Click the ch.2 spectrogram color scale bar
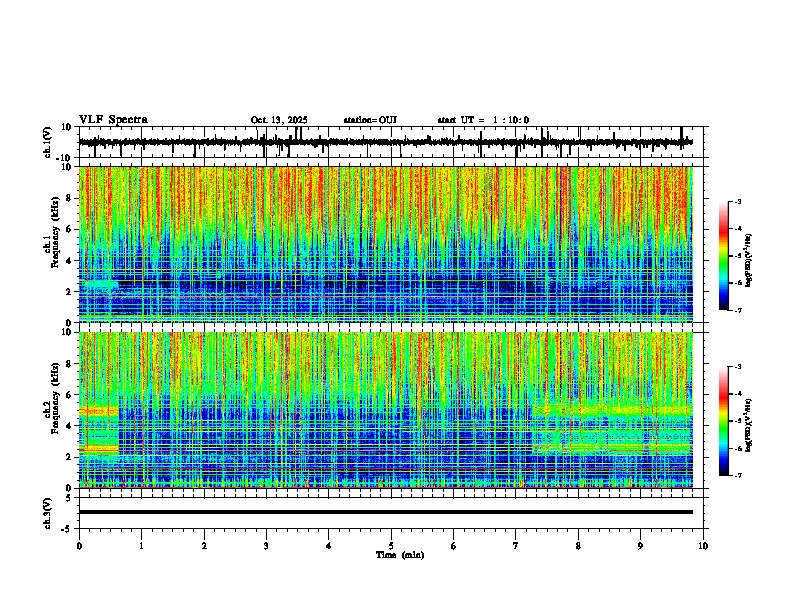 pos(724,421)
